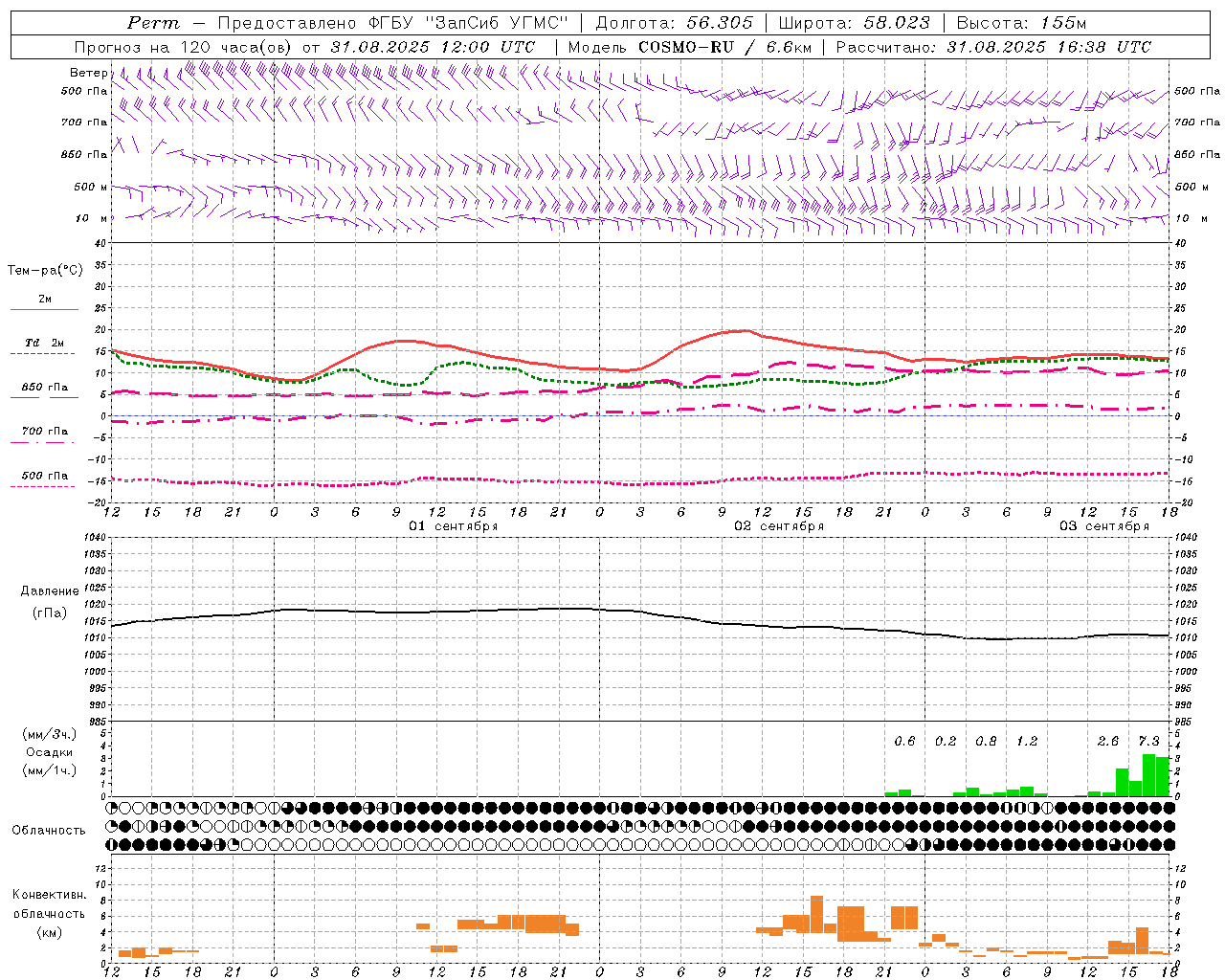The image size is (1225, 980).
Task: Click the '(км)' unit under convective label
Action: click(x=49, y=932)
